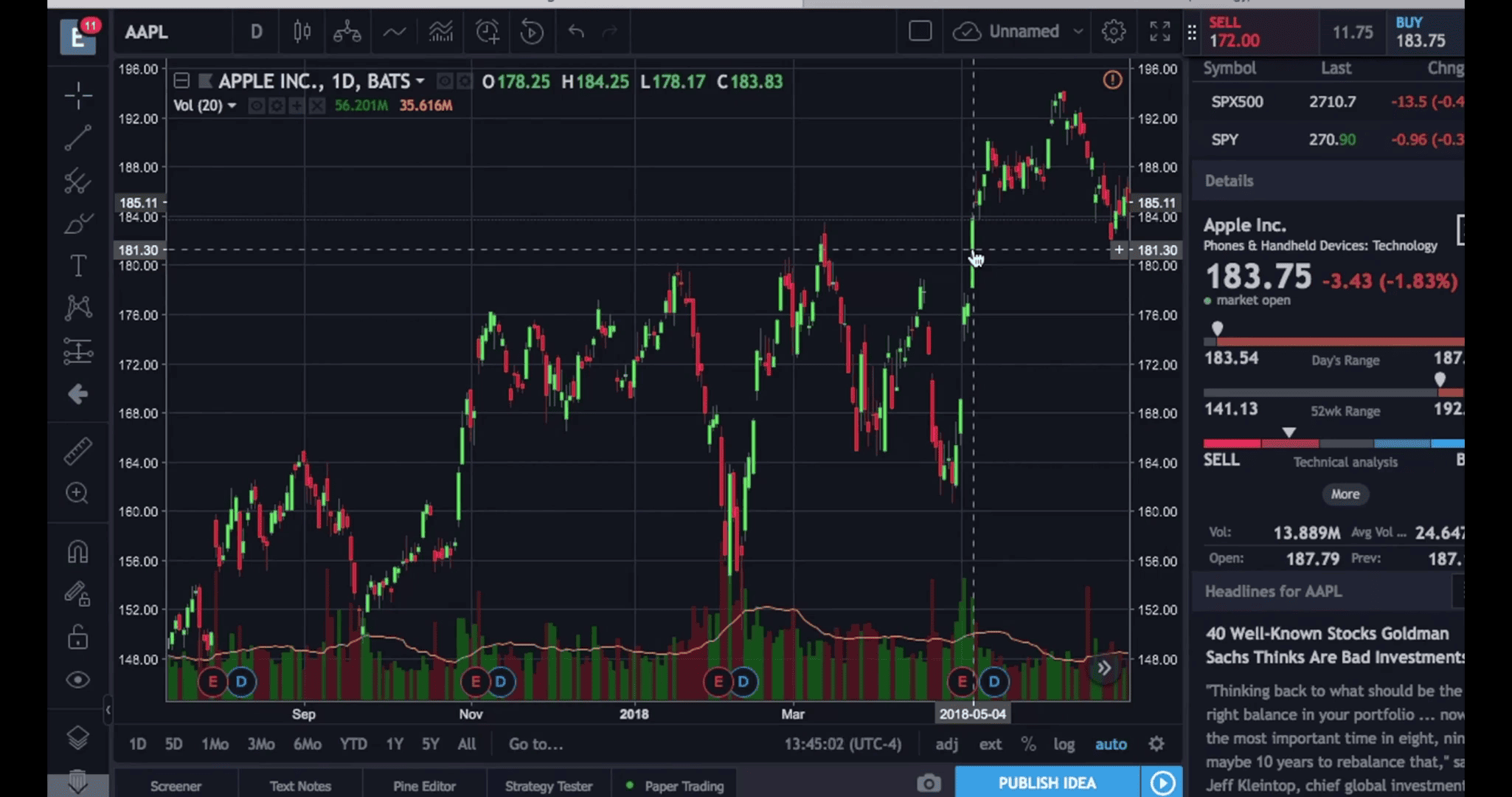Select the 6Mo time range

pyautogui.click(x=307, y=744)
